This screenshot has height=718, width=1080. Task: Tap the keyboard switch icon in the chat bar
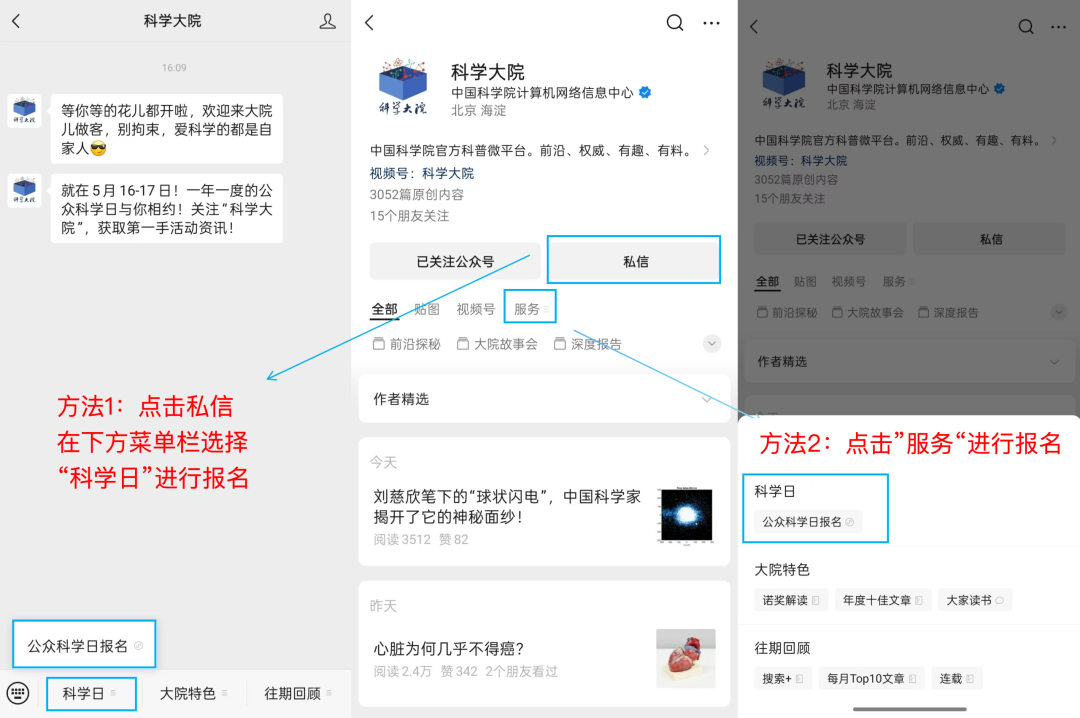pyautogui.click(x=18, y=693)
